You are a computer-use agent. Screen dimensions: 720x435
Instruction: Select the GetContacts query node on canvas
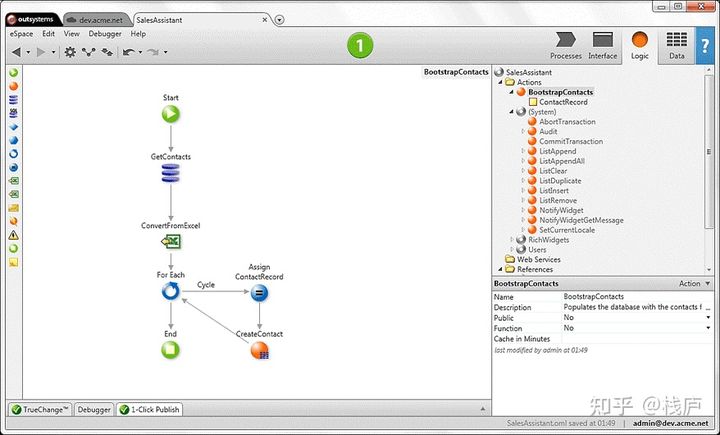coord(170,174)
